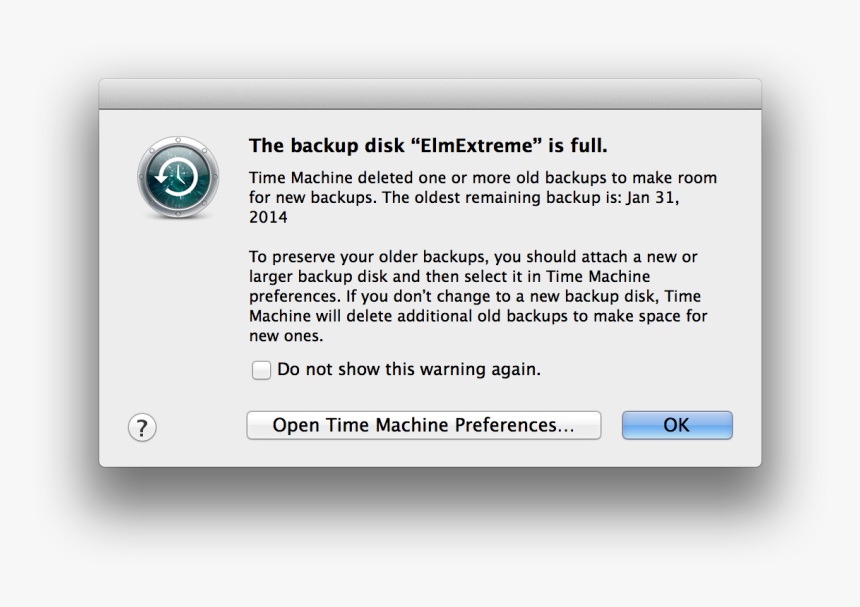
Task: Open Time Machine Preferences
Action: point(423,426)
